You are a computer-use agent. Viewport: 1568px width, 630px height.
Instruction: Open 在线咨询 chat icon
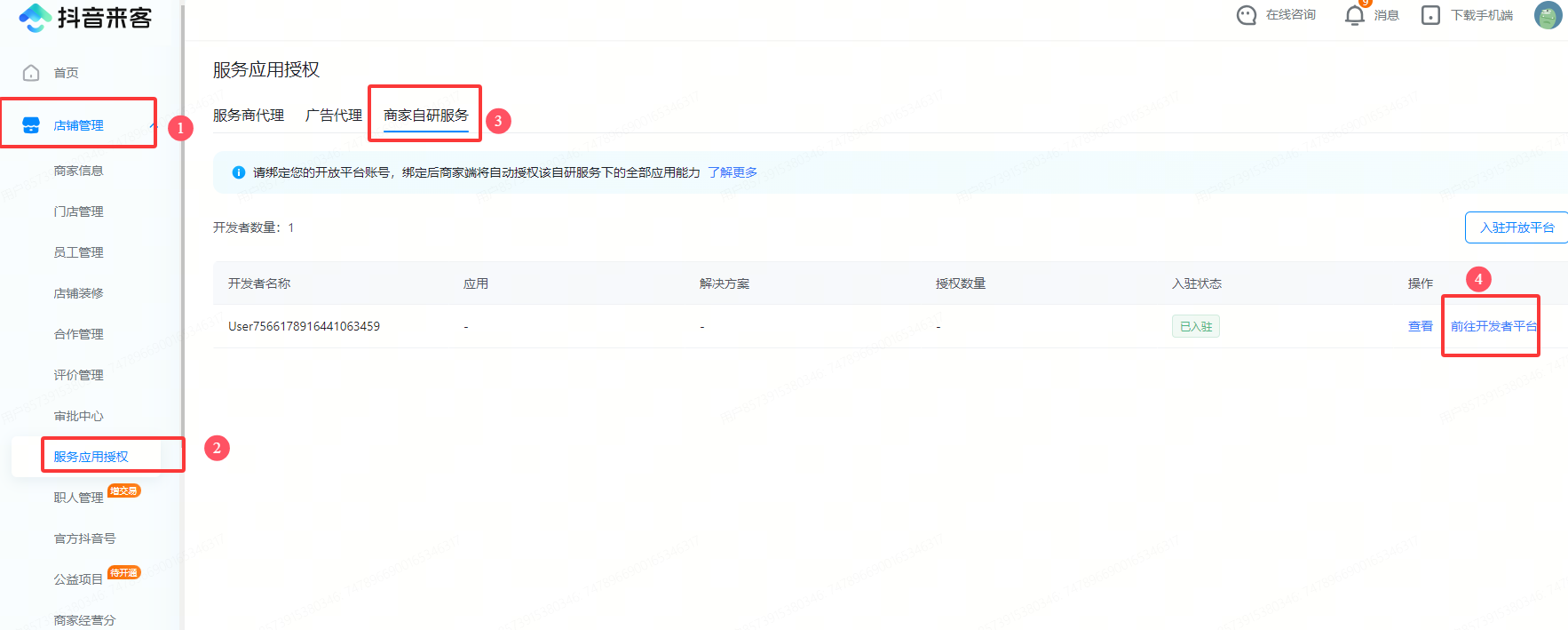click(1247, 15)
